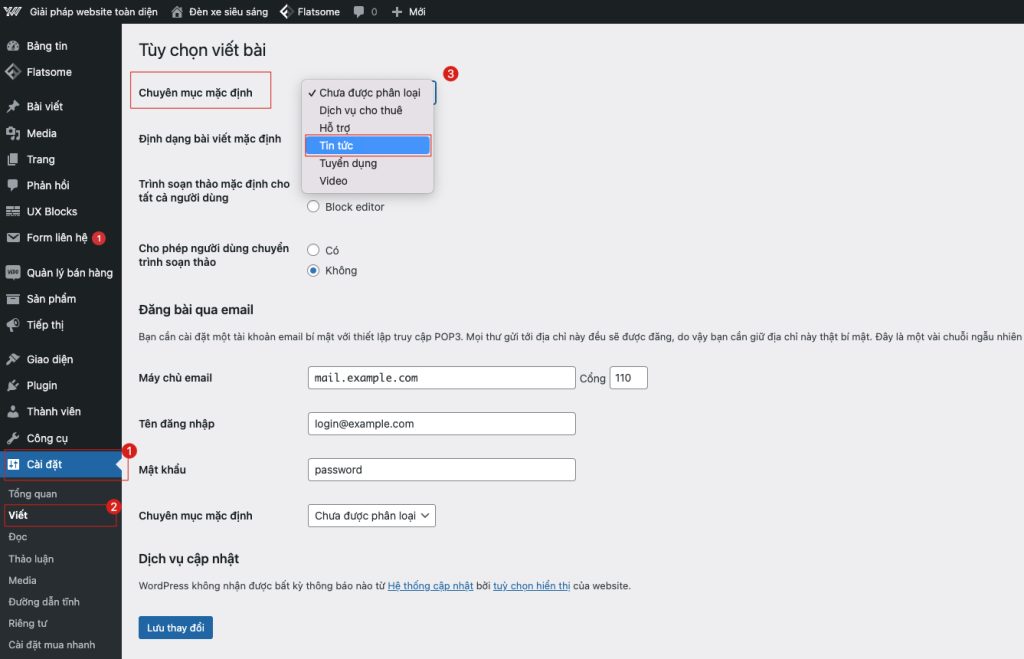The image size is (1024, 659).
Task: Choose Tuyển dụng from dropdown list
Action: coord(348,163)
